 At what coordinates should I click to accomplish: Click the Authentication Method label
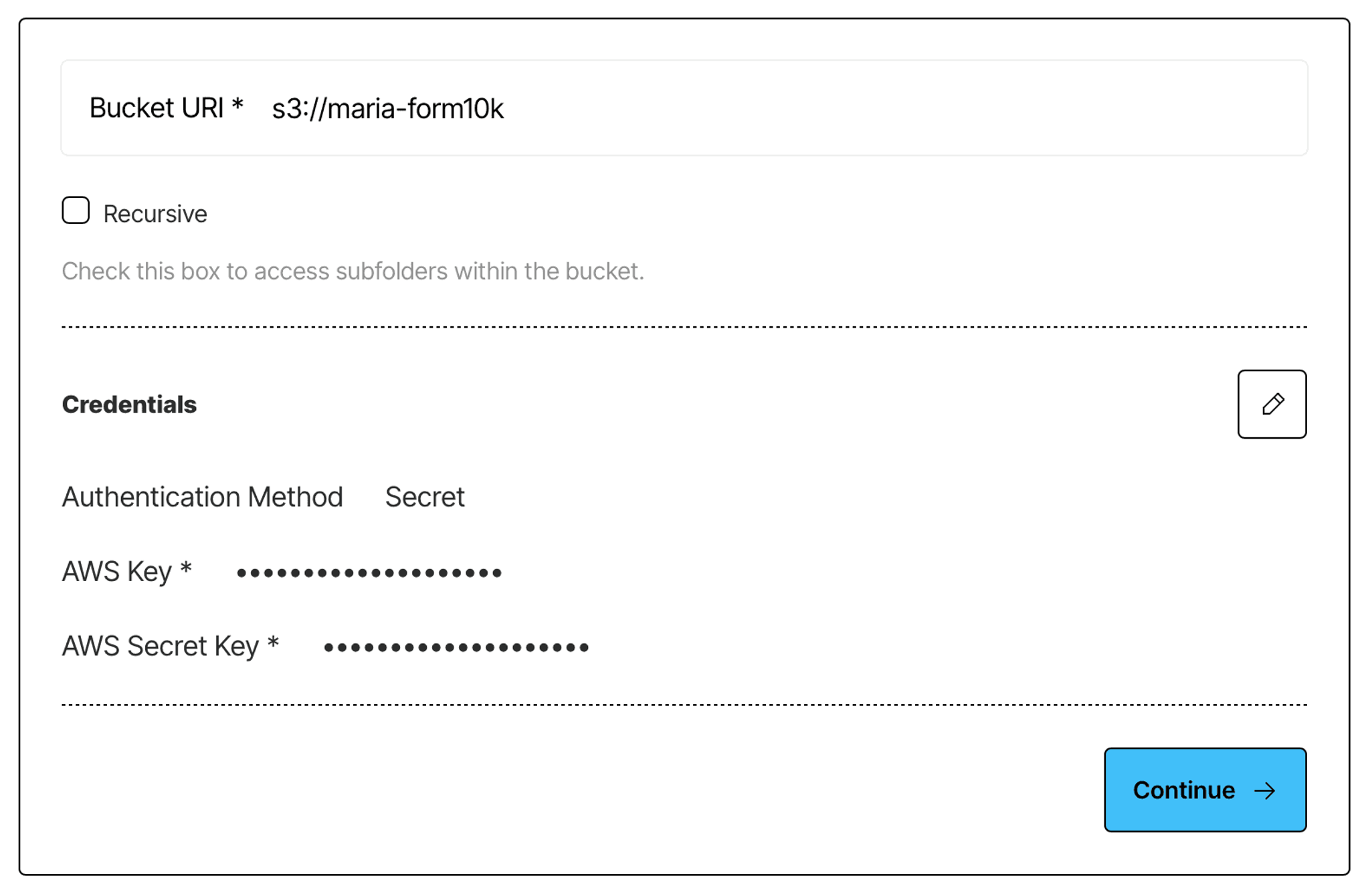(202, 497)
